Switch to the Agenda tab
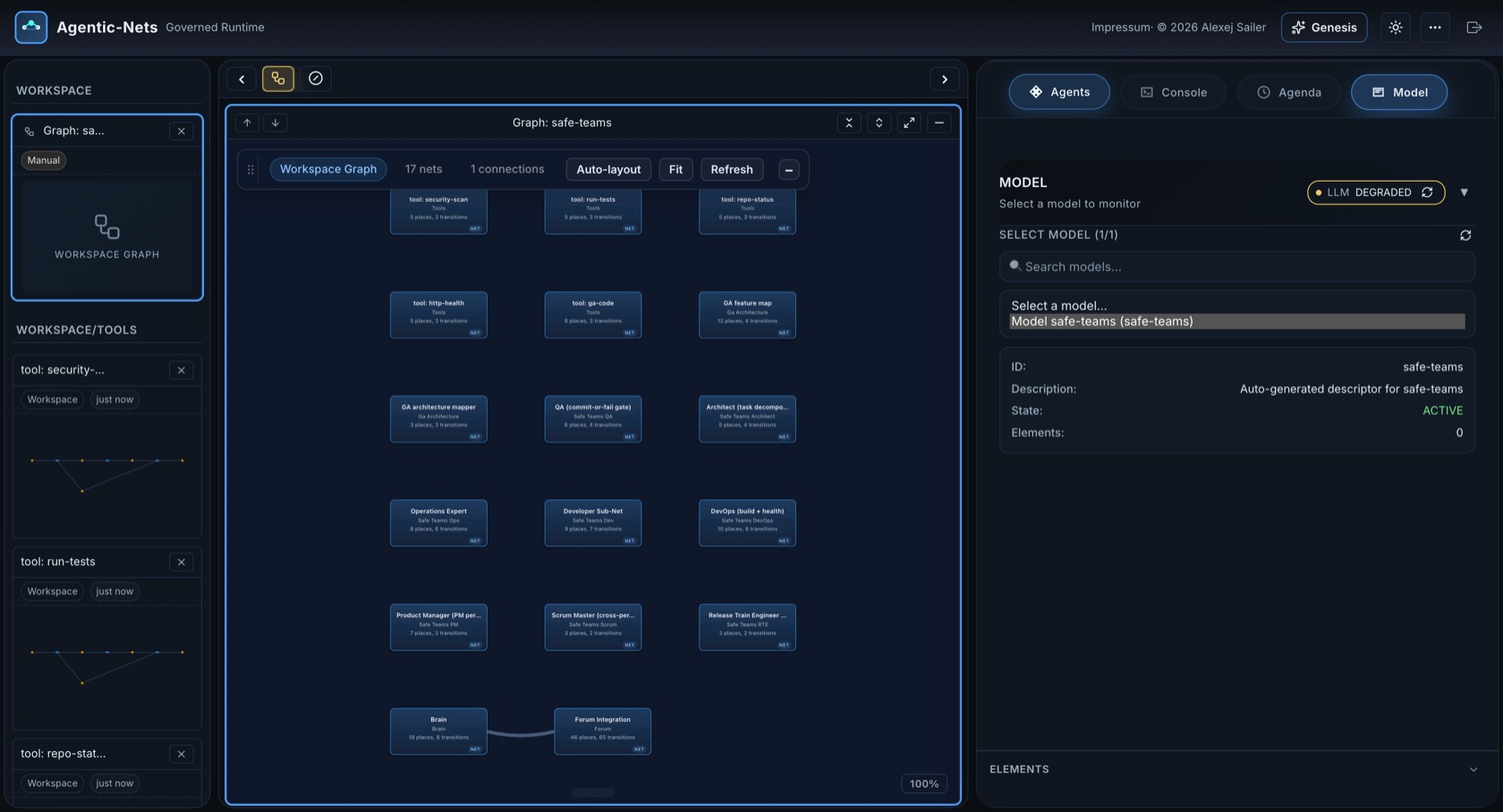This screenshot has width=1503, height=812. click(x=1289, y=92)
